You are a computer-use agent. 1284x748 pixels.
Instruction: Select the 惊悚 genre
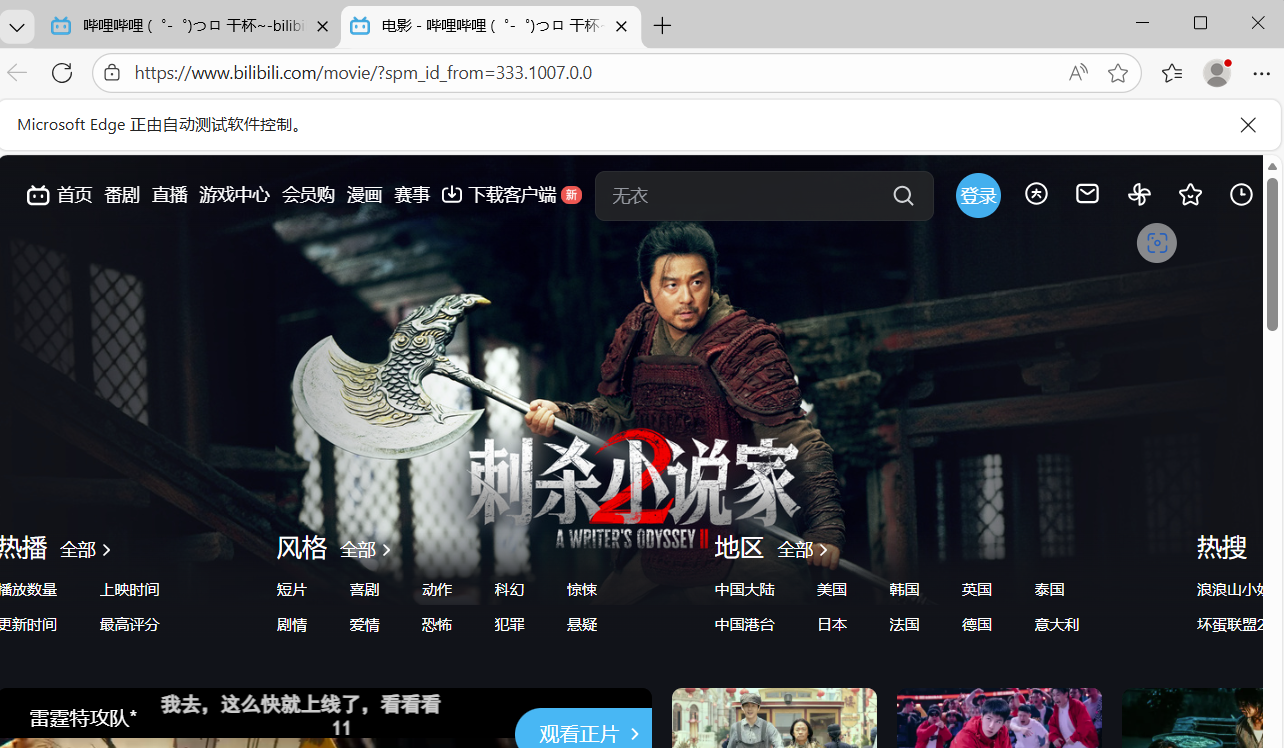pyautogui.click(x=582, y=590)
